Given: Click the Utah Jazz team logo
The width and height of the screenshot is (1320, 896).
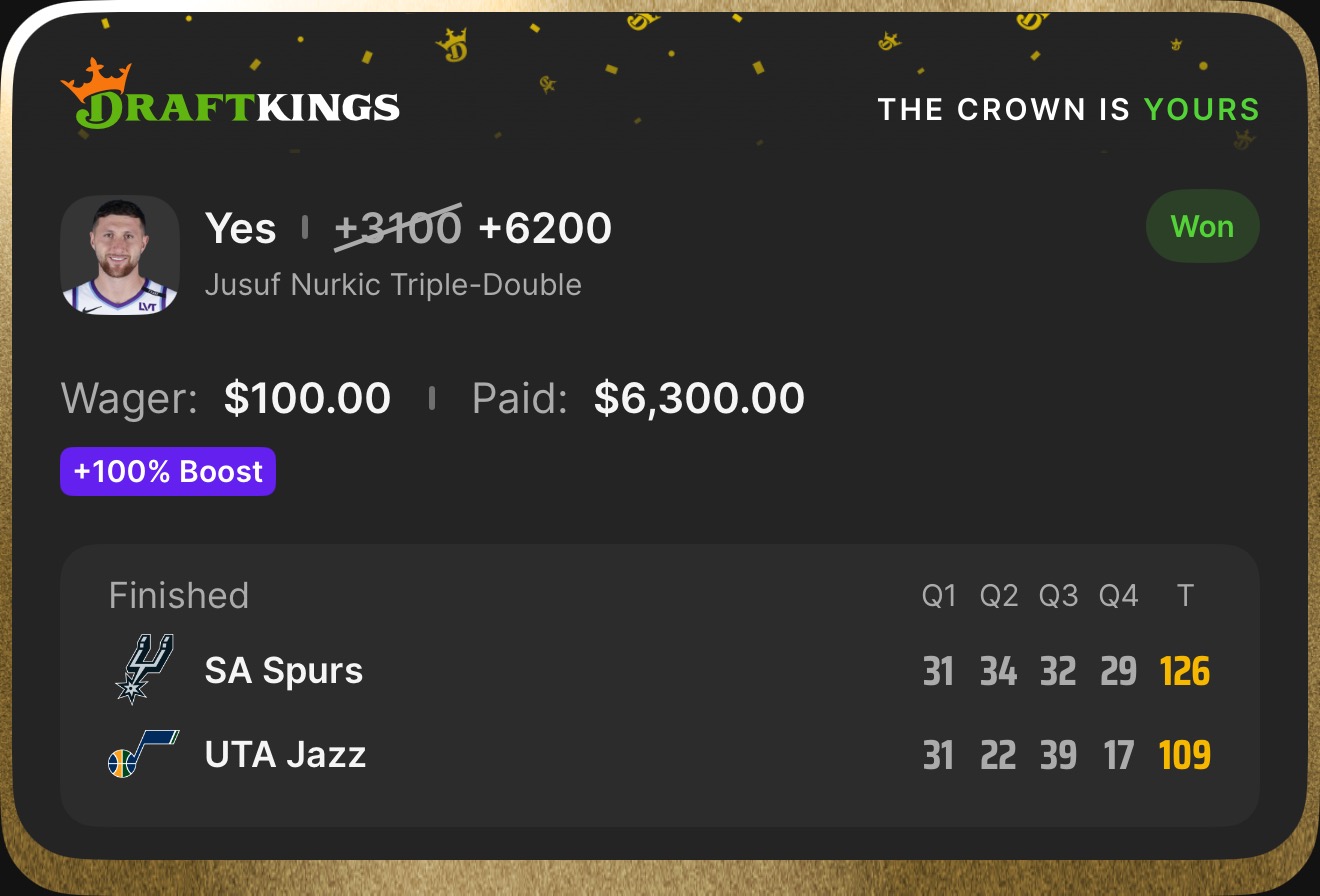Looking at the screenshot, I should coord(143,754).
